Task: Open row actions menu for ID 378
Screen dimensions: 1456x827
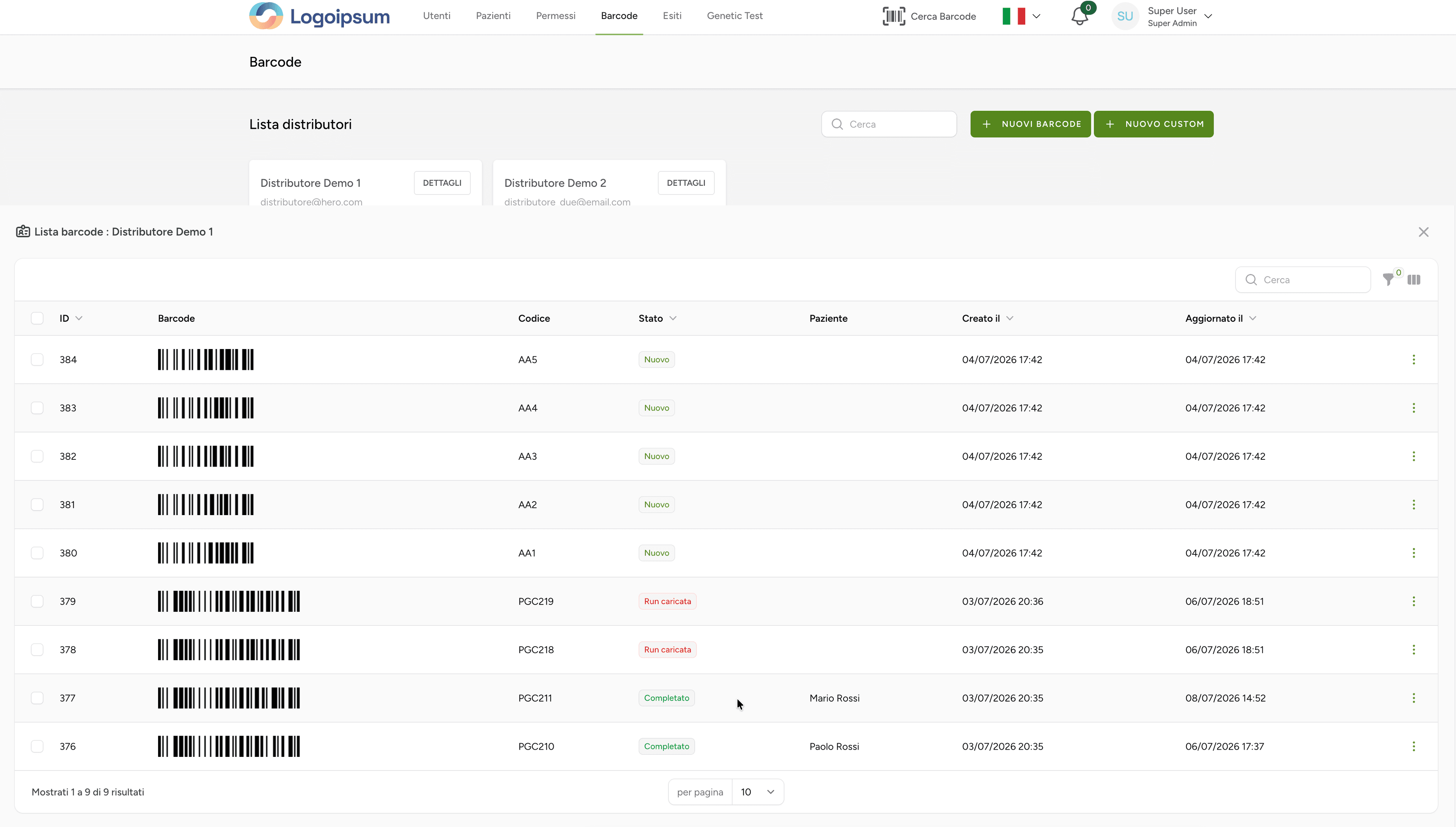Action: pos(1414,649)
